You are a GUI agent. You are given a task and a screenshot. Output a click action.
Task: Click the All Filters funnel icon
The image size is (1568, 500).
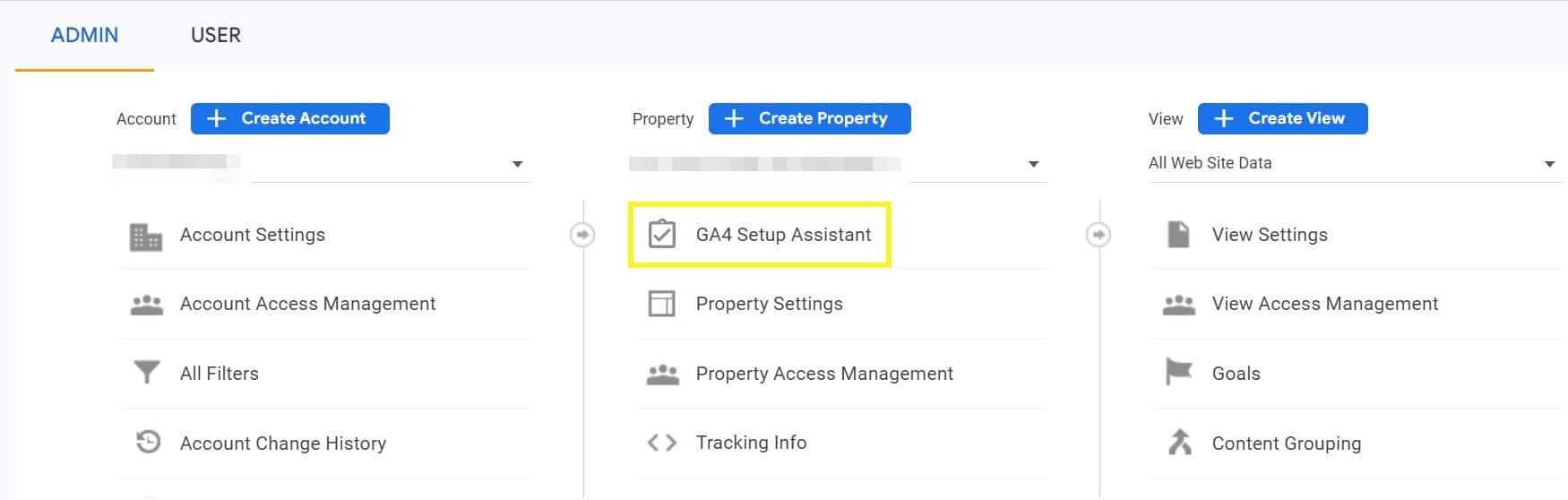tap(146, 373)
